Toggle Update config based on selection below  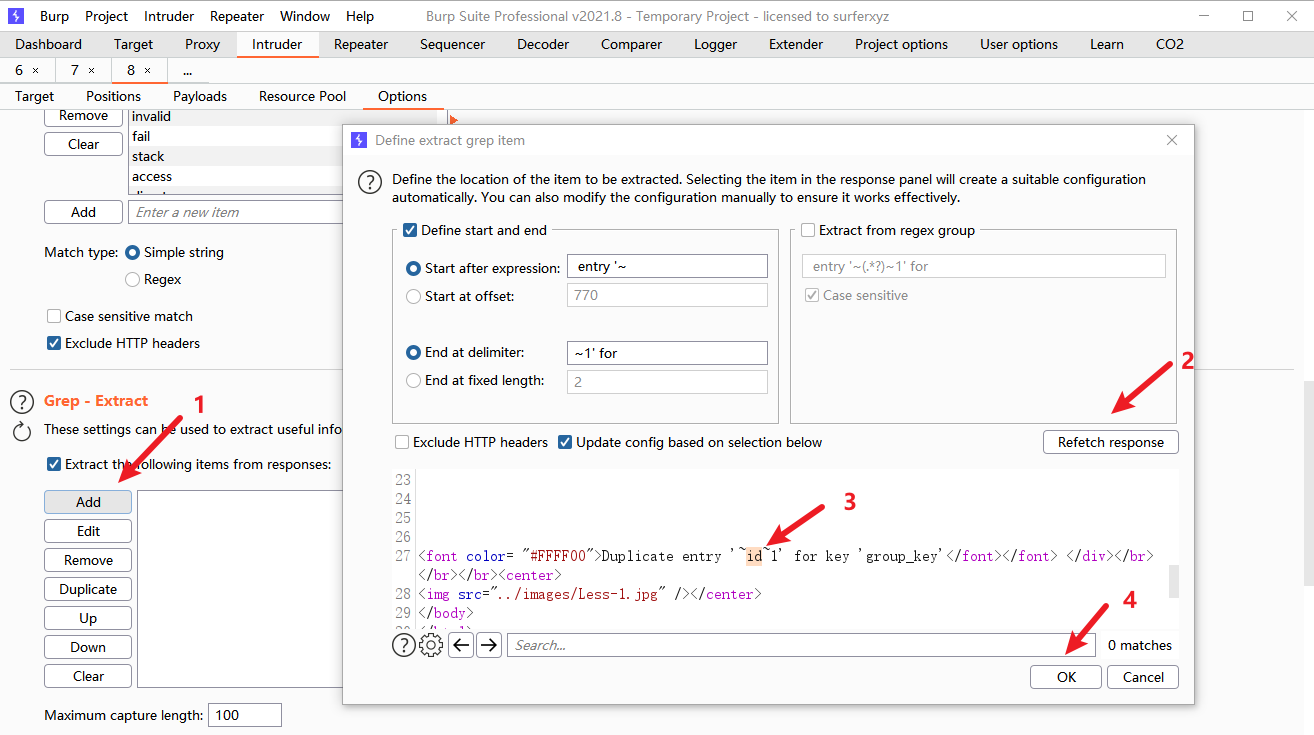point(565,442)
